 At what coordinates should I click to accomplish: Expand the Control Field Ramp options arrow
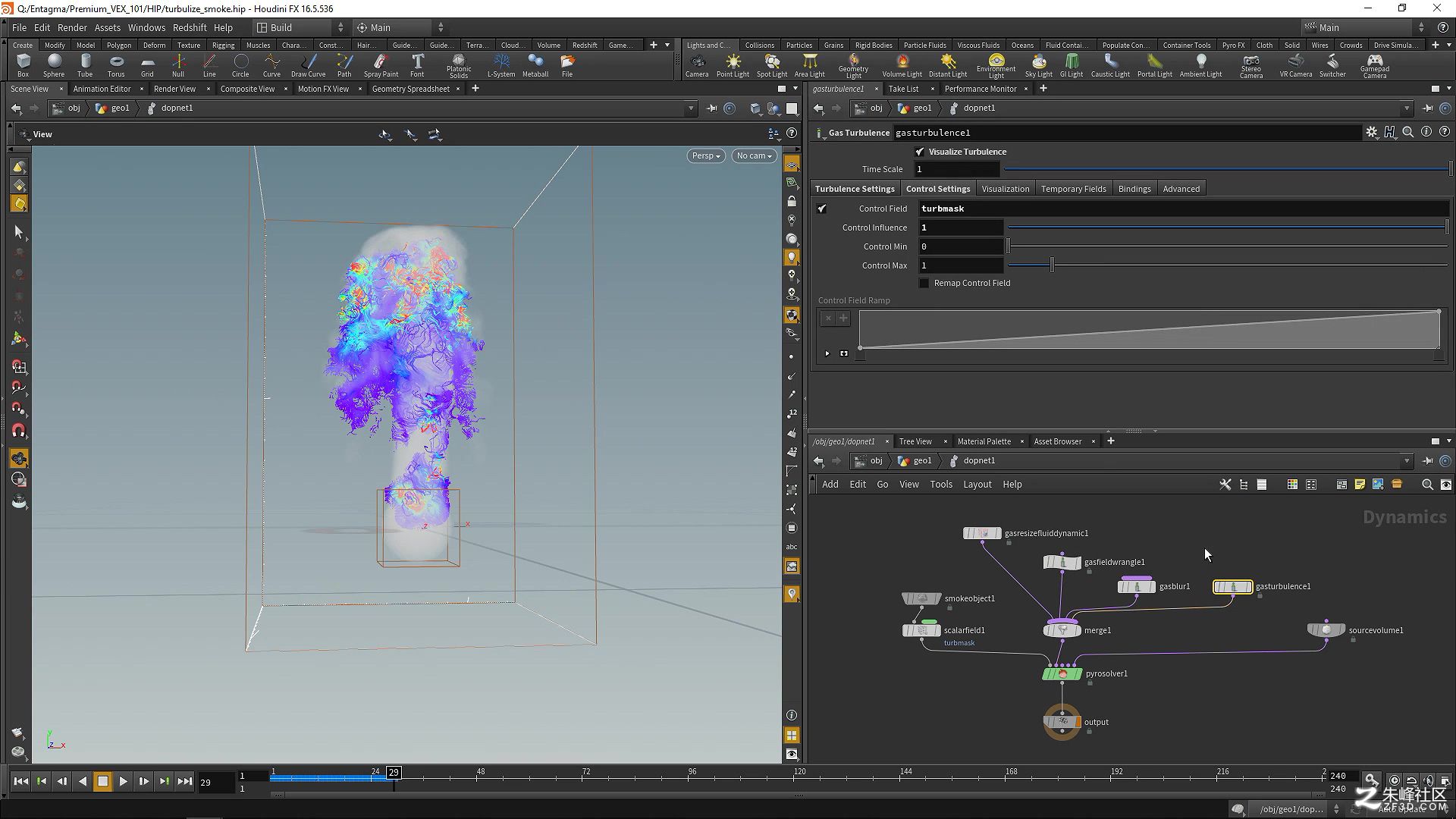click(827, 353)
